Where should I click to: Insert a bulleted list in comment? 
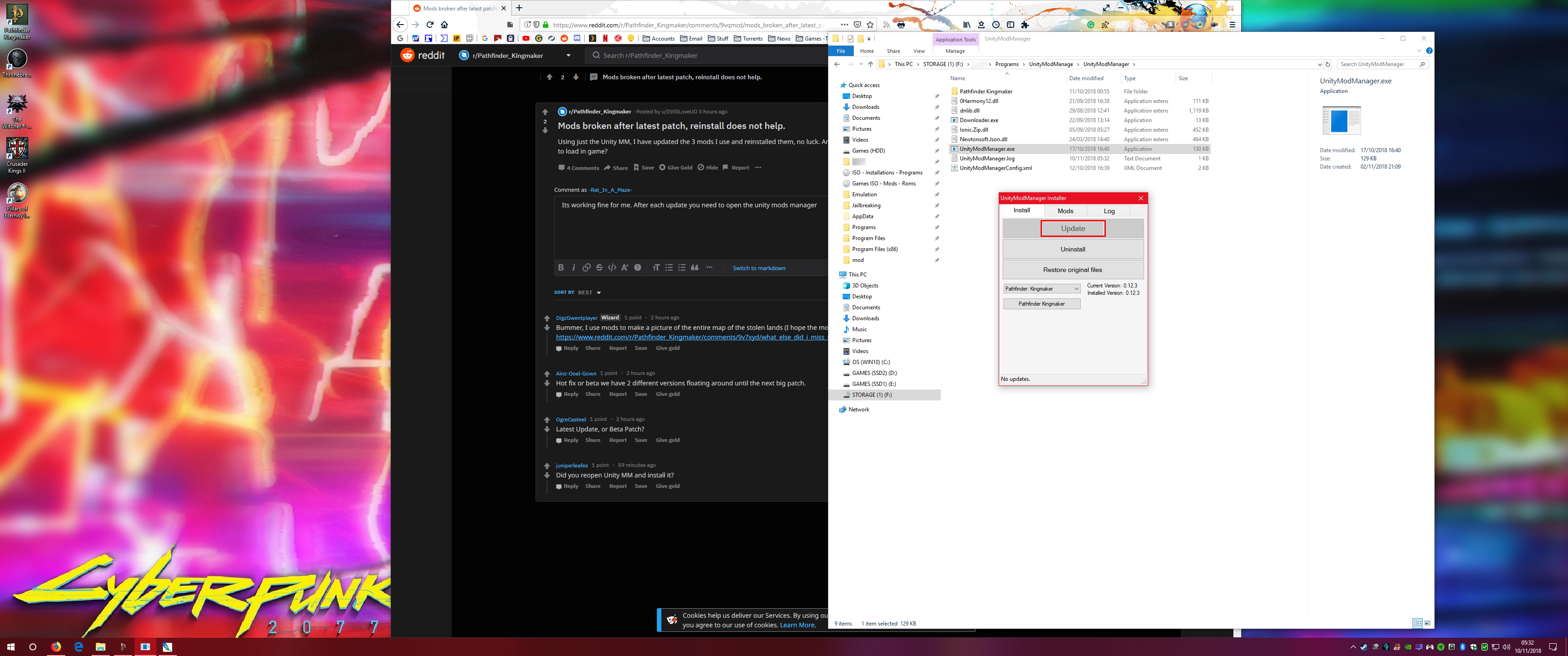pyautogui.click(x=669, y=268)
